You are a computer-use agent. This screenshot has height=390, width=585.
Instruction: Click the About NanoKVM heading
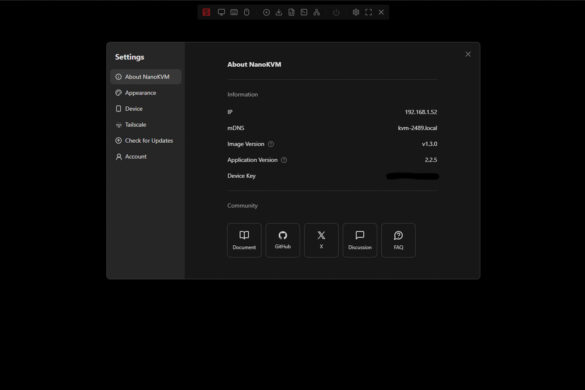point(254,65)
